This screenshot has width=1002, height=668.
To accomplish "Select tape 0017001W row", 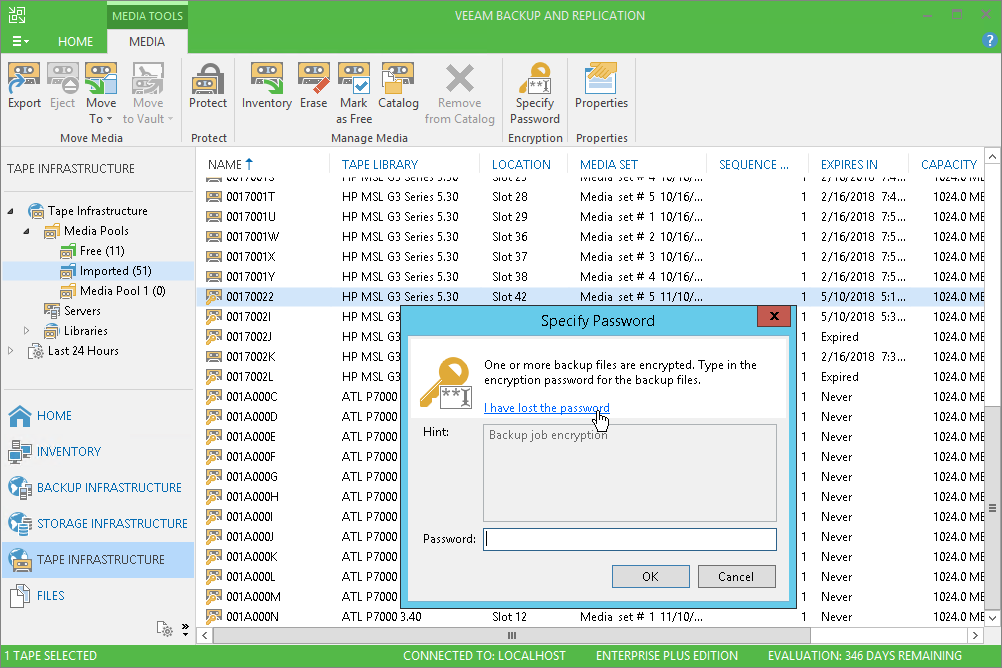I will [590, 237].
